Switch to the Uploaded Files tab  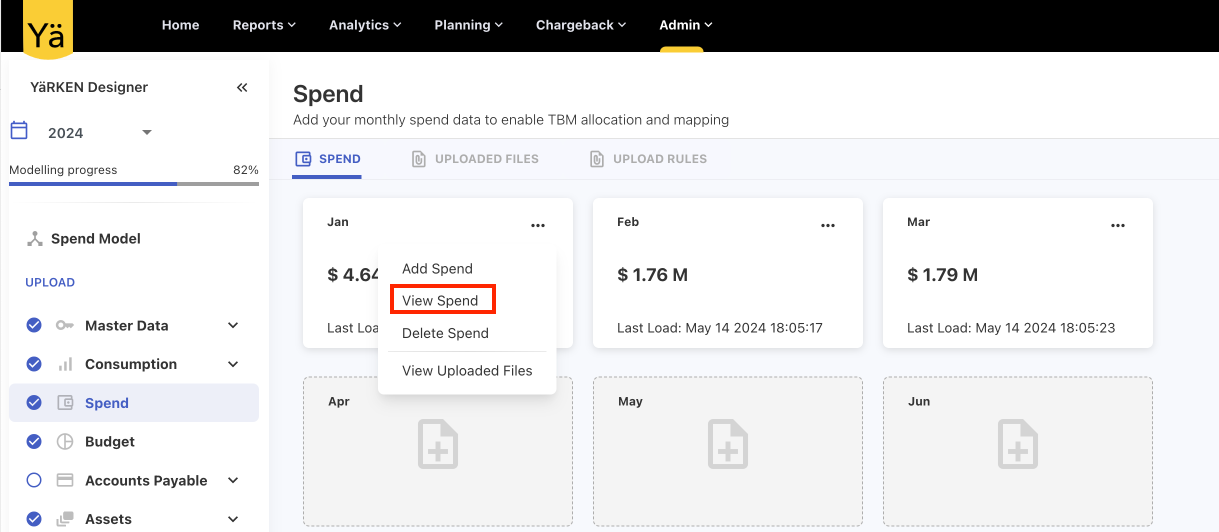476,159
